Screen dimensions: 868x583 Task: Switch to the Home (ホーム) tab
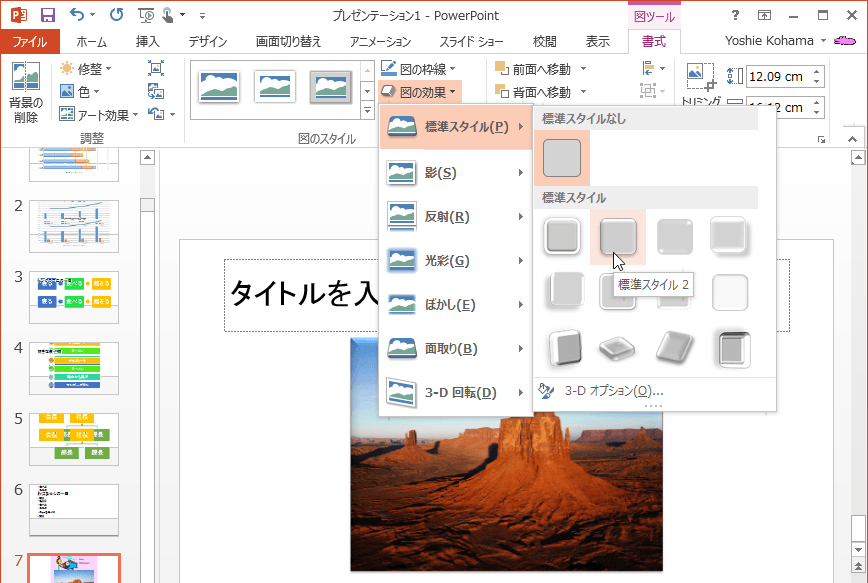tap(91, 42)
